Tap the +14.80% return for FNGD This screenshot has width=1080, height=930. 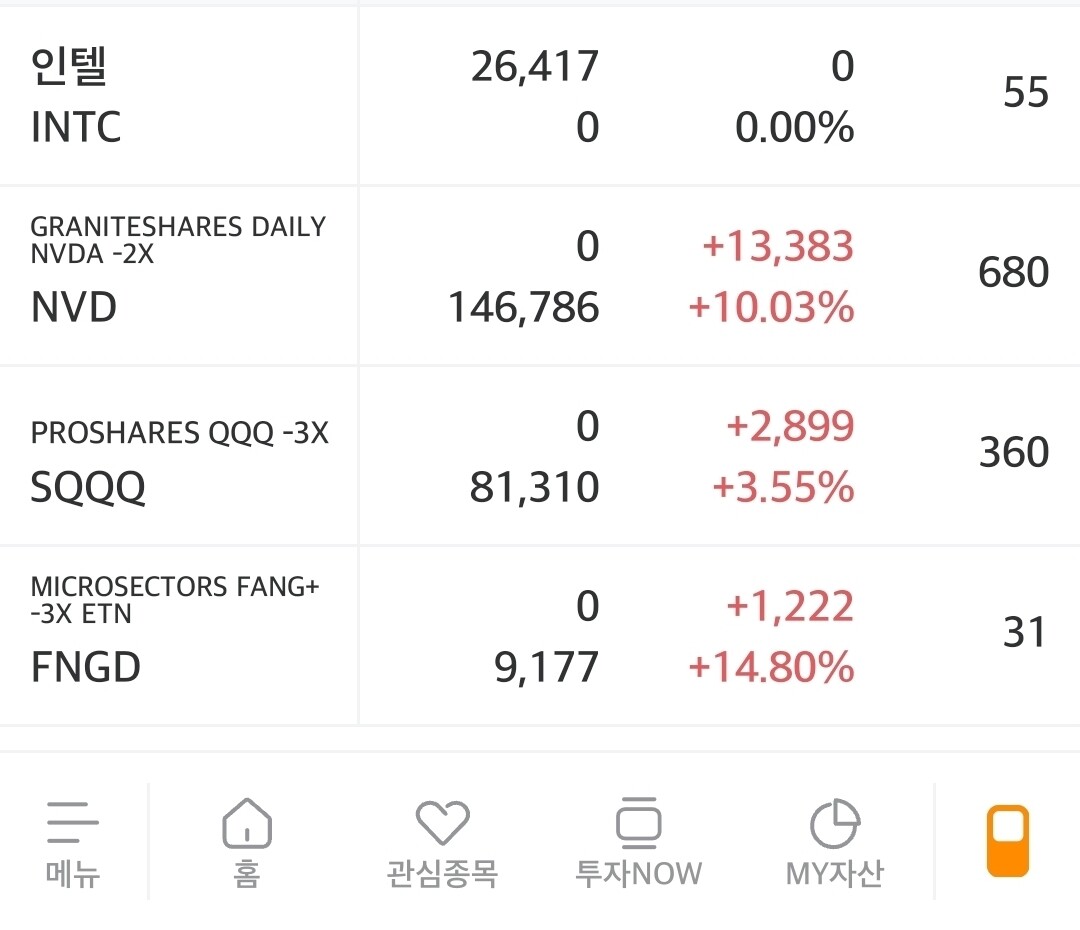click(x=771, y=667)
